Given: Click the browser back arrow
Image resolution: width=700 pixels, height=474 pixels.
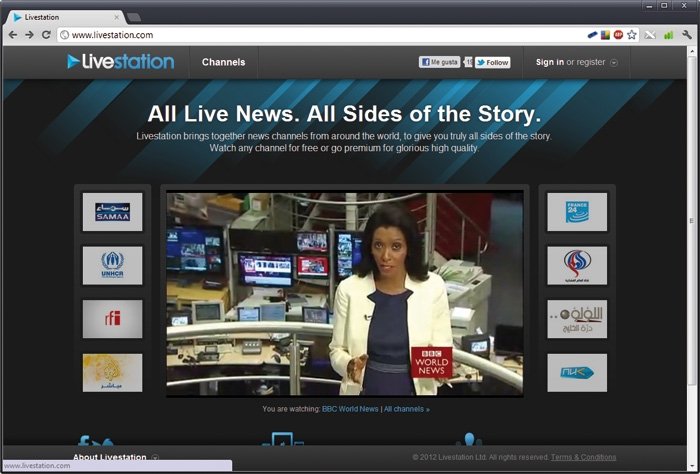Looking at the screenshot, I should [13, 35].
